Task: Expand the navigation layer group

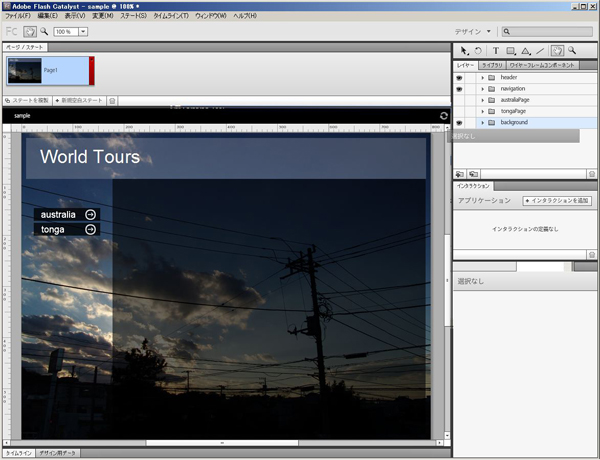Action: tap(483, 89)
